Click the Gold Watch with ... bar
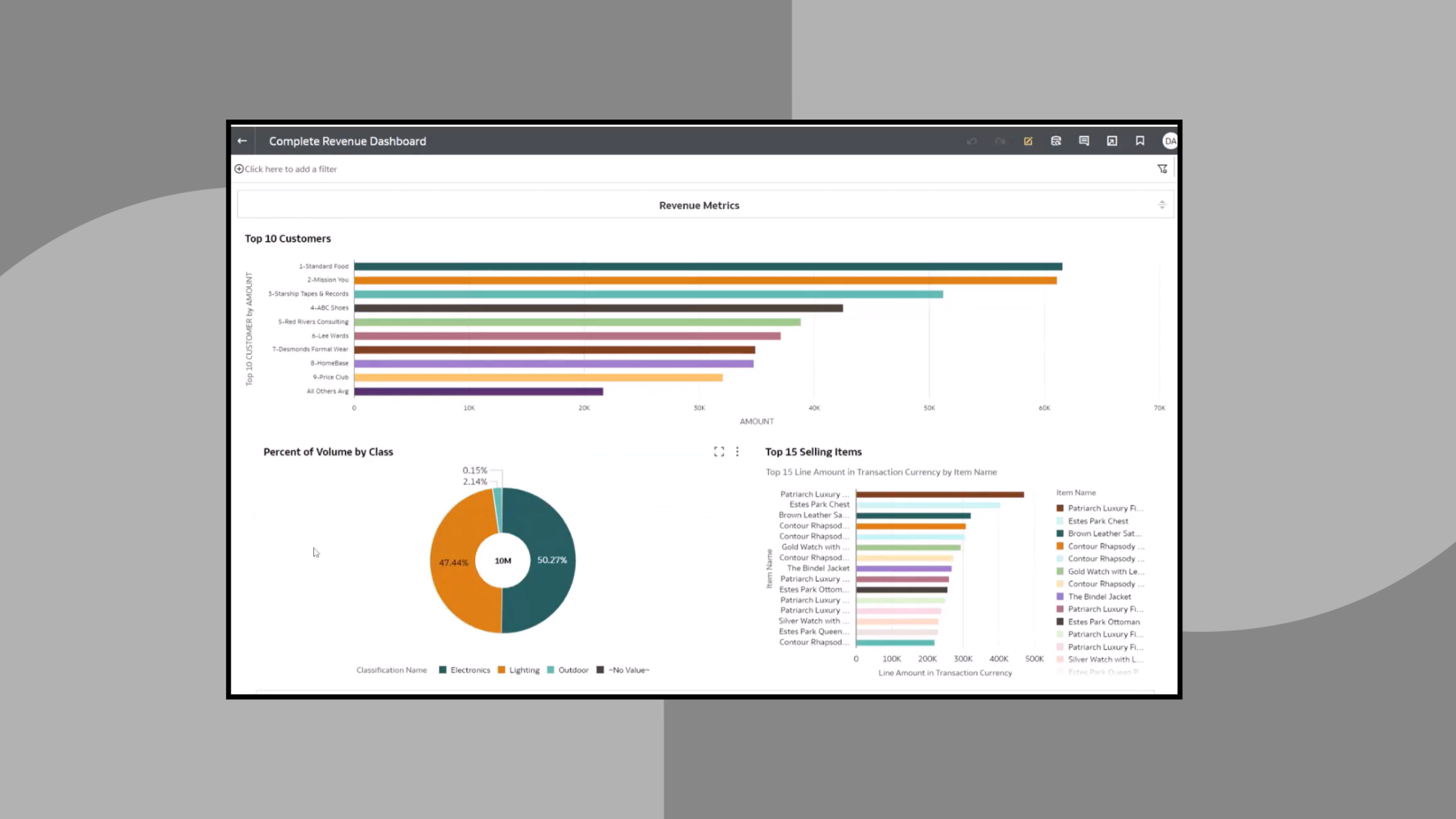The image size is (1456, 819). [908, 548]
